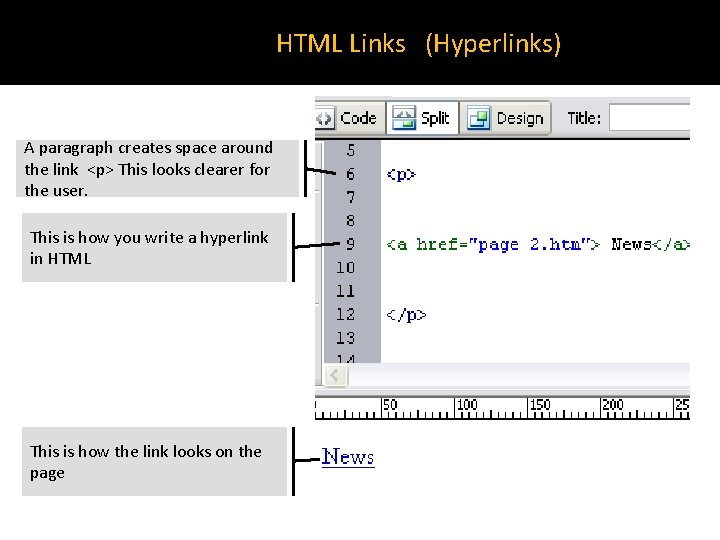Switch to Design view
Screen dimensions: 720x540
click(506, 118)
